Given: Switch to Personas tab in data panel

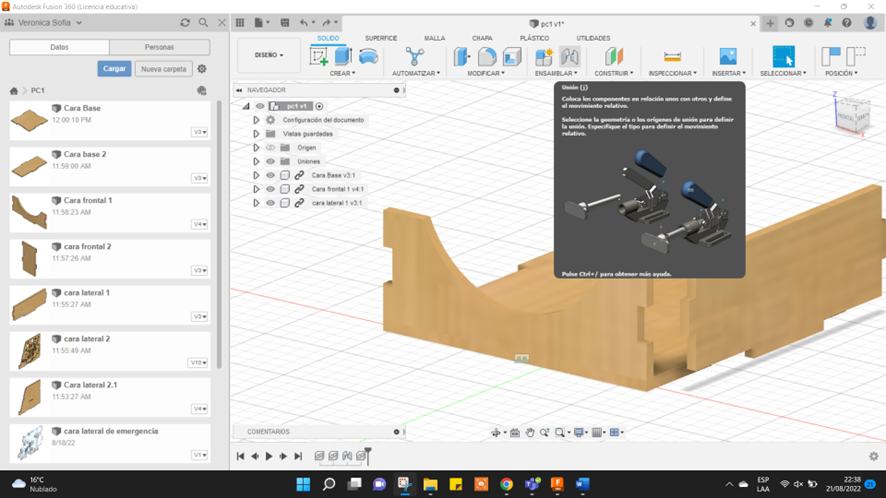Looking at the screenshot, I should click(159, 47).
